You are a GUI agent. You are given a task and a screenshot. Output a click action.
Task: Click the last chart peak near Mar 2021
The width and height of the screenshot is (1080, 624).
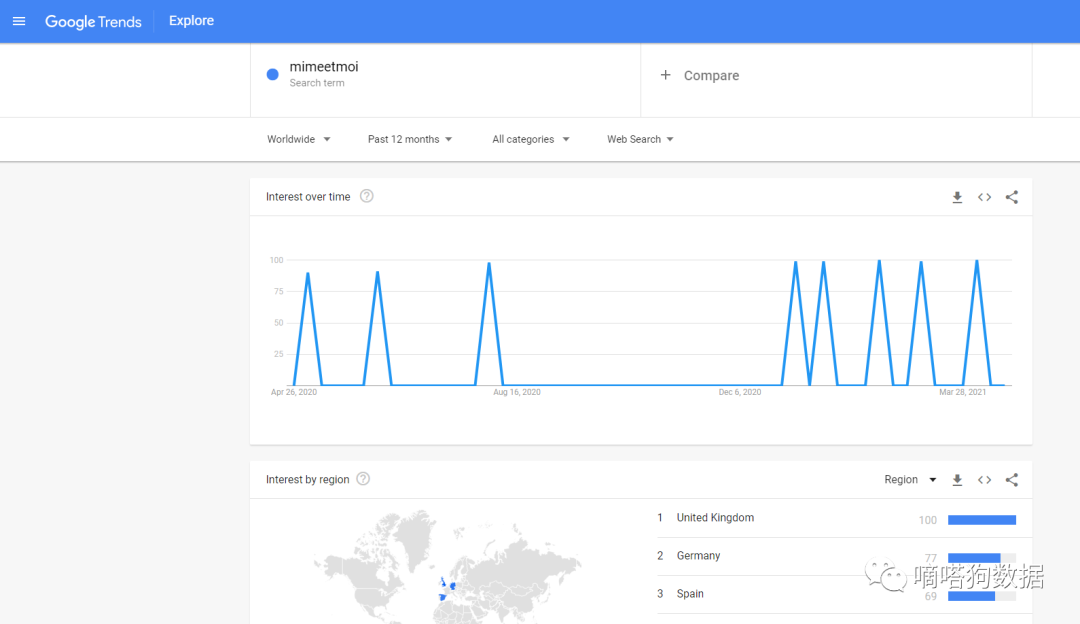[977, 262]
